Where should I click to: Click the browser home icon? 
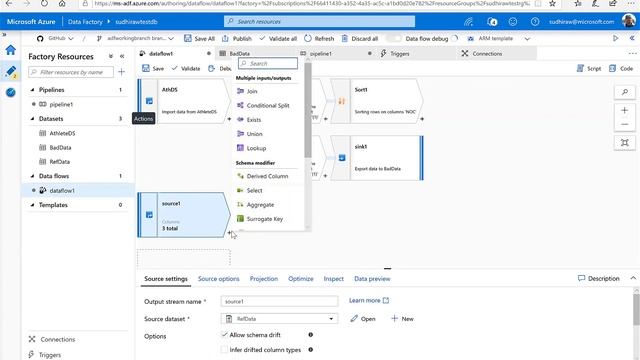62,4
